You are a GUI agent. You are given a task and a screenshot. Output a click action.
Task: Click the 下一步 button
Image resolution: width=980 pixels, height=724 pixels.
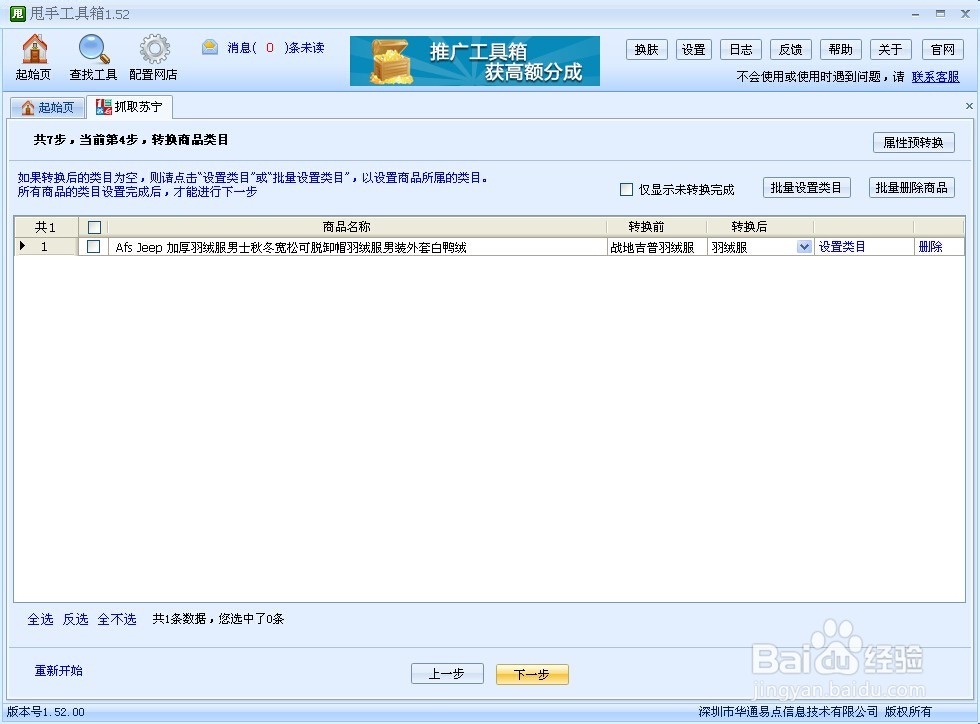(x=531, y=674)
